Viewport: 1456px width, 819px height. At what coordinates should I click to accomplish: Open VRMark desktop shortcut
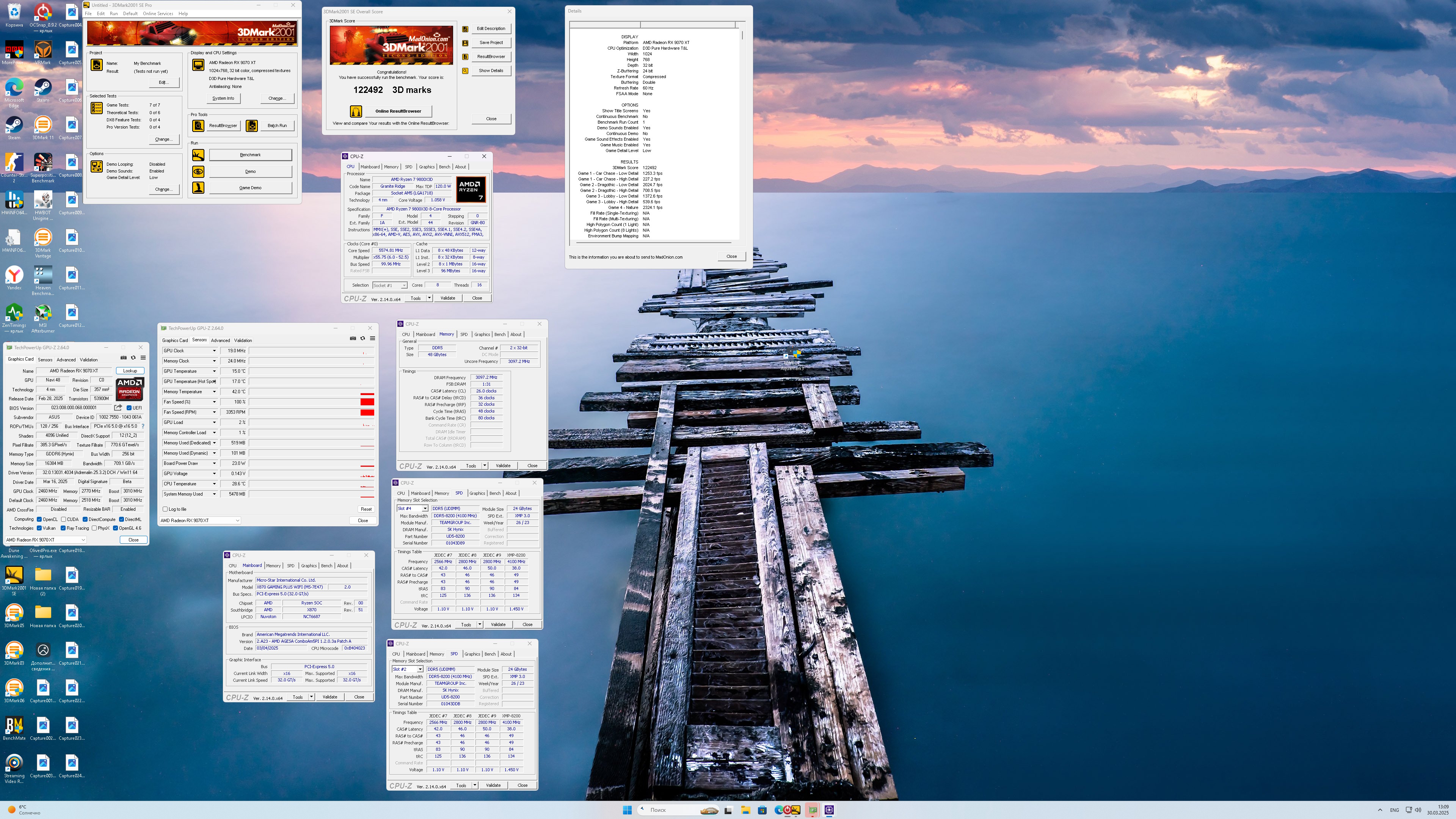coord(43,53)
